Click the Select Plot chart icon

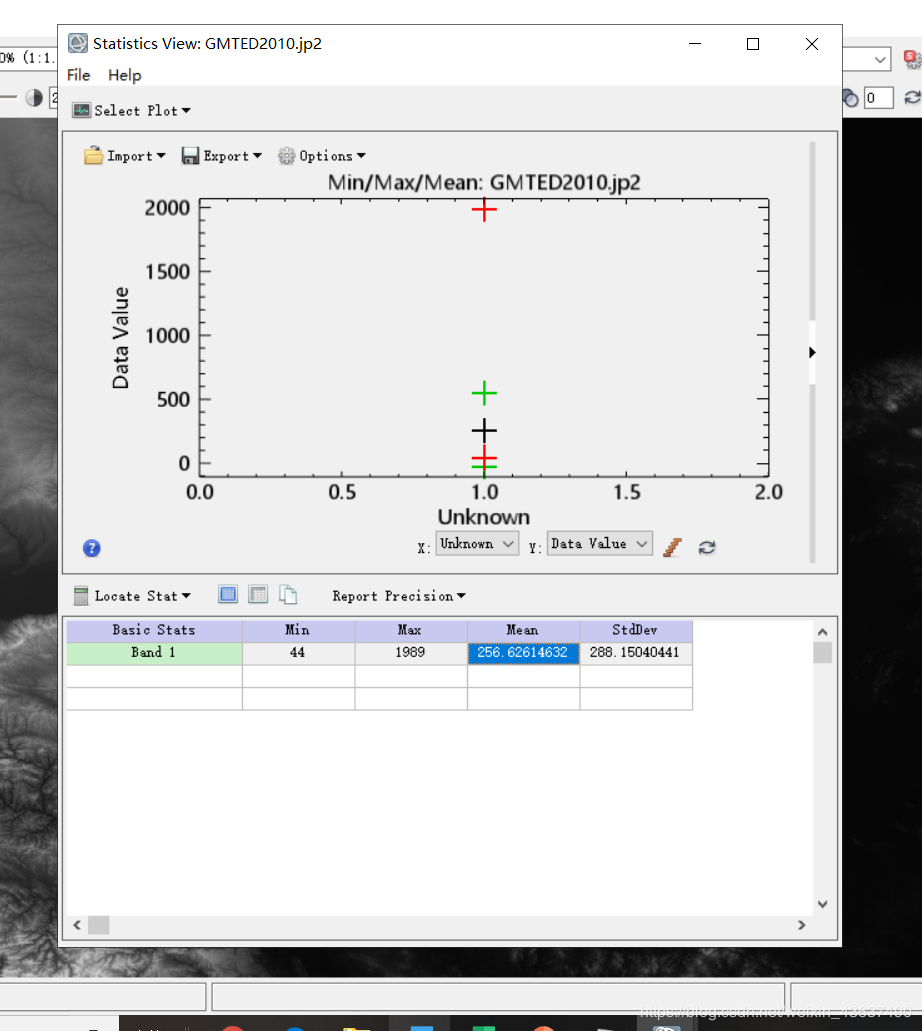(81, 111)
